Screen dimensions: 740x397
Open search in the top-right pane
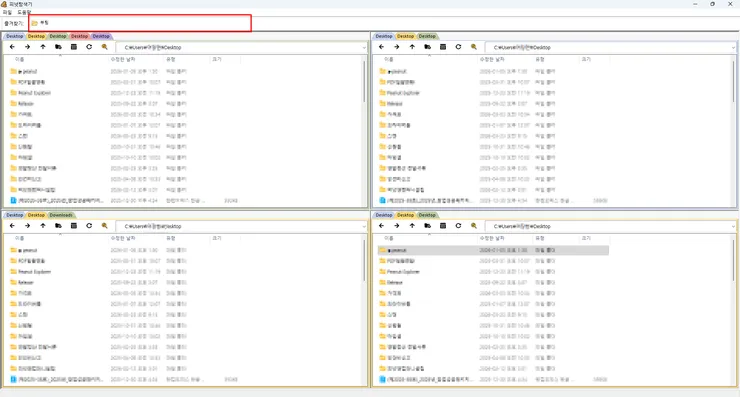pyautogui.click(x=473, y=47)
